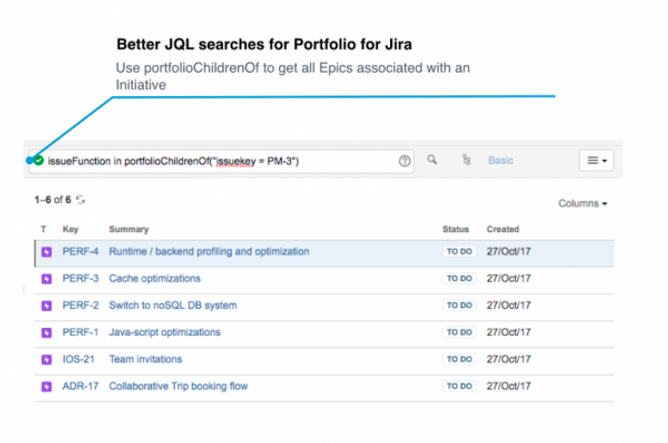668x443 pixels.
Task: Click the epic type icon for PERF-4
Action: [x=45, y=251]
